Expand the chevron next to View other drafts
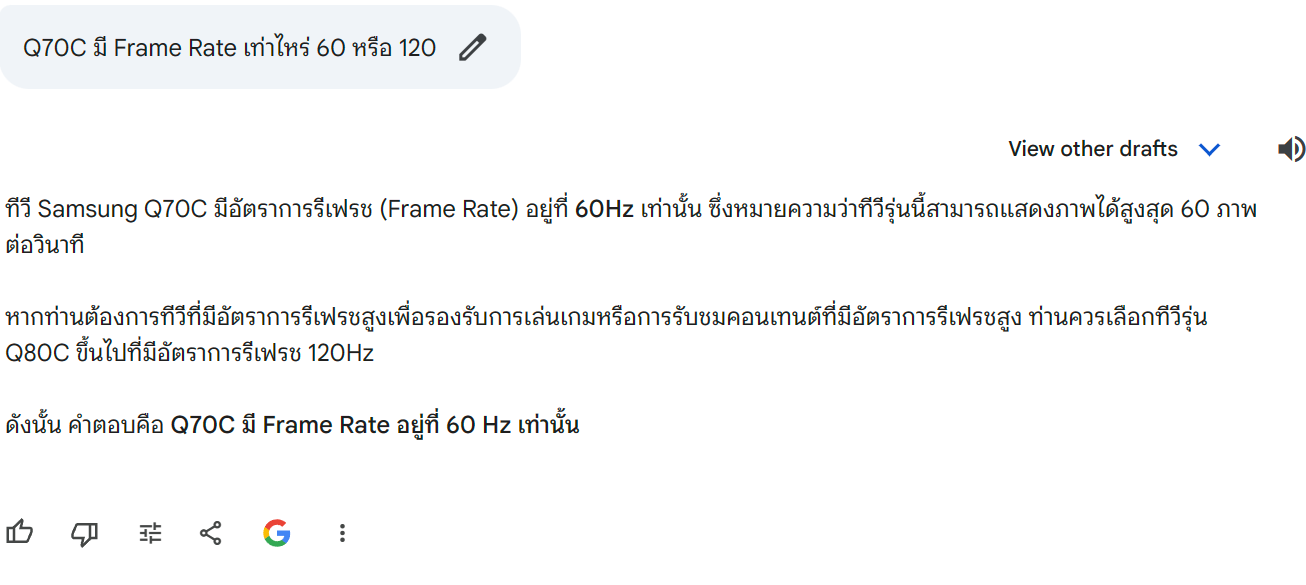The height and width of the screenshot is (585, 1306). 1209,150
